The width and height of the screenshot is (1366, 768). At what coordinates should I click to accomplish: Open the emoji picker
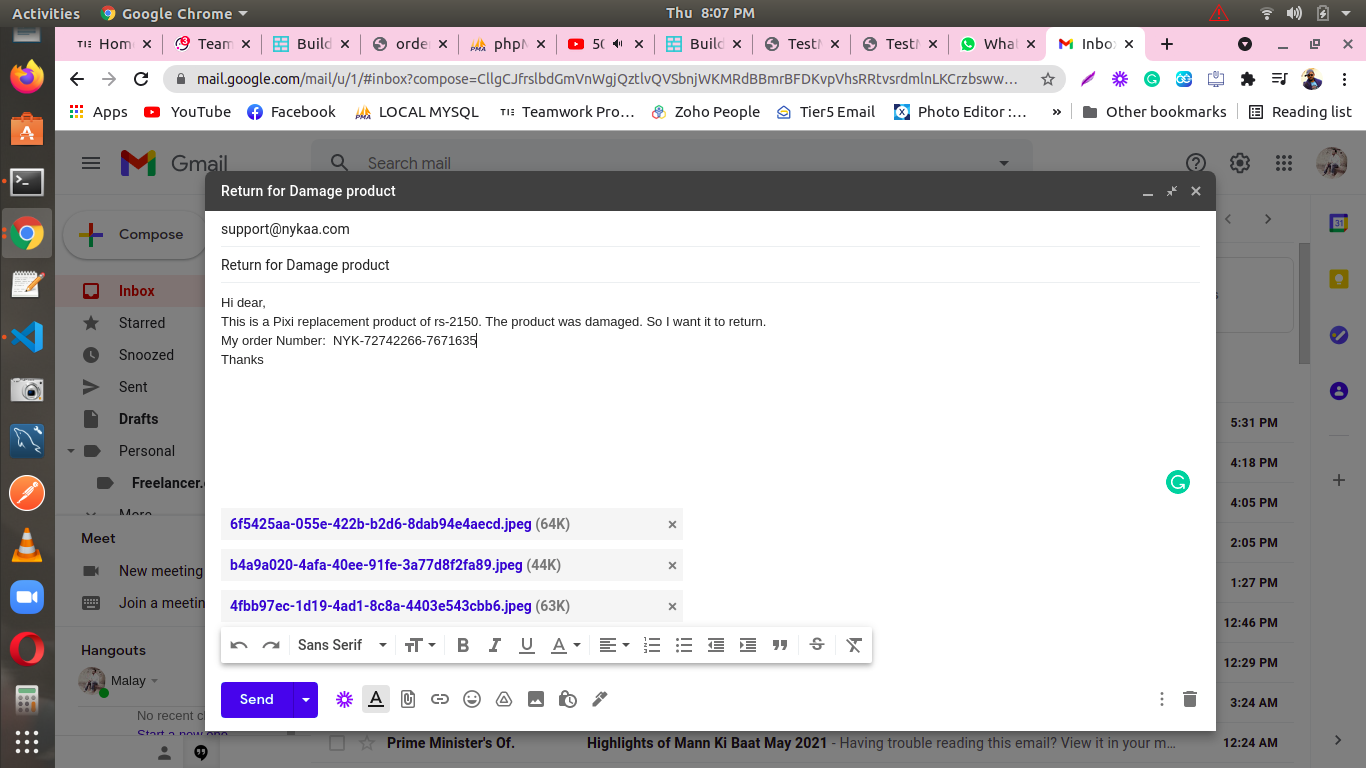pos(472,699)
